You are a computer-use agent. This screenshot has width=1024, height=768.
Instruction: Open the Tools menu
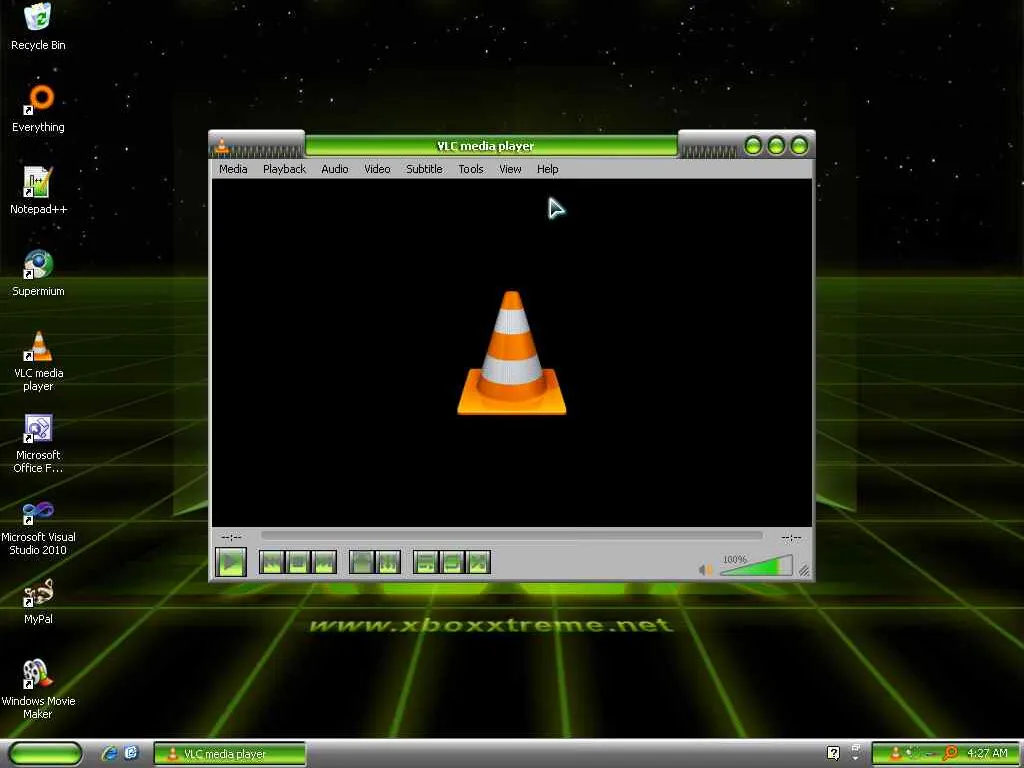click(x=471, y=169)
